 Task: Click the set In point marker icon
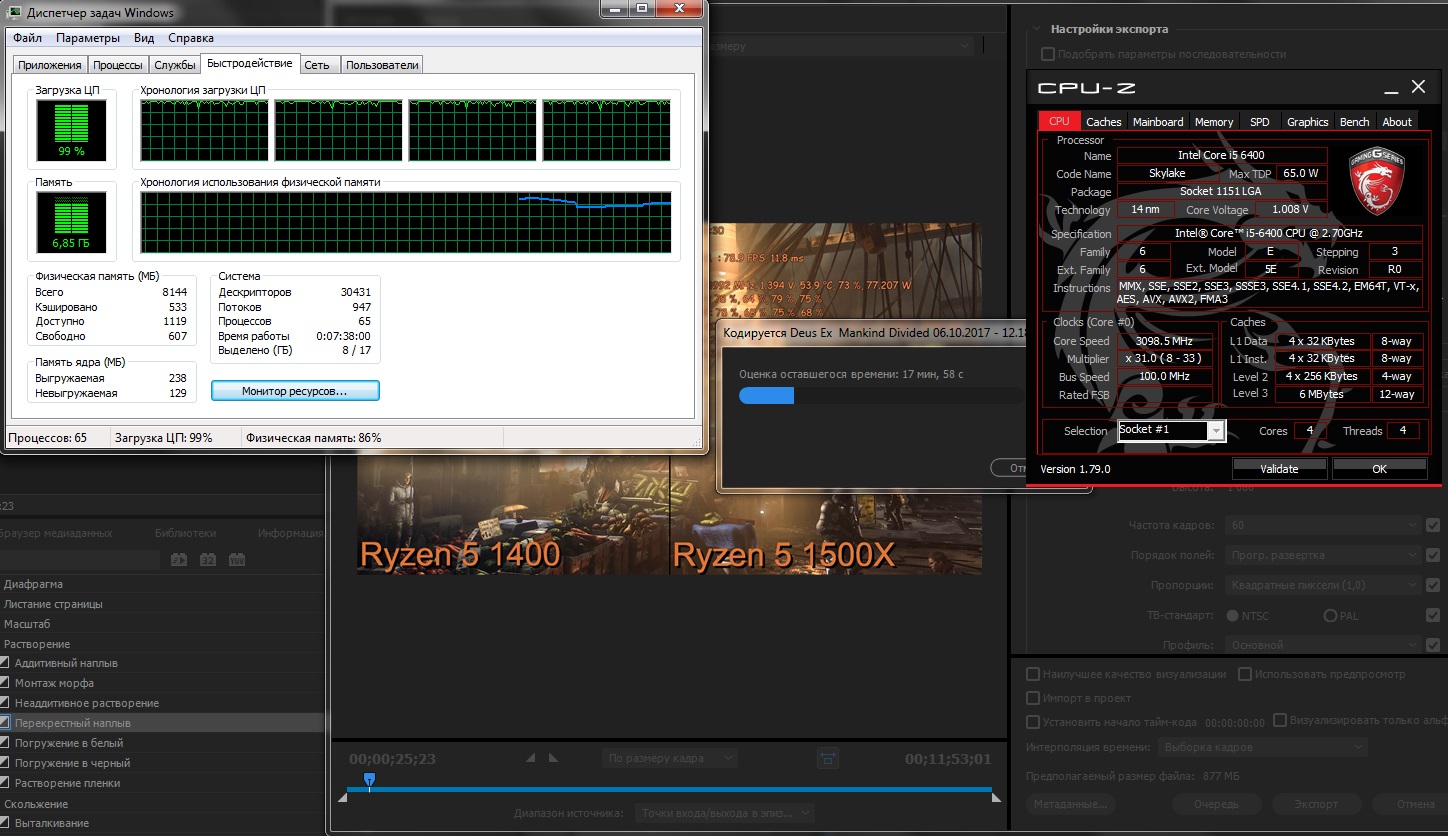click(x=531, y=758)
